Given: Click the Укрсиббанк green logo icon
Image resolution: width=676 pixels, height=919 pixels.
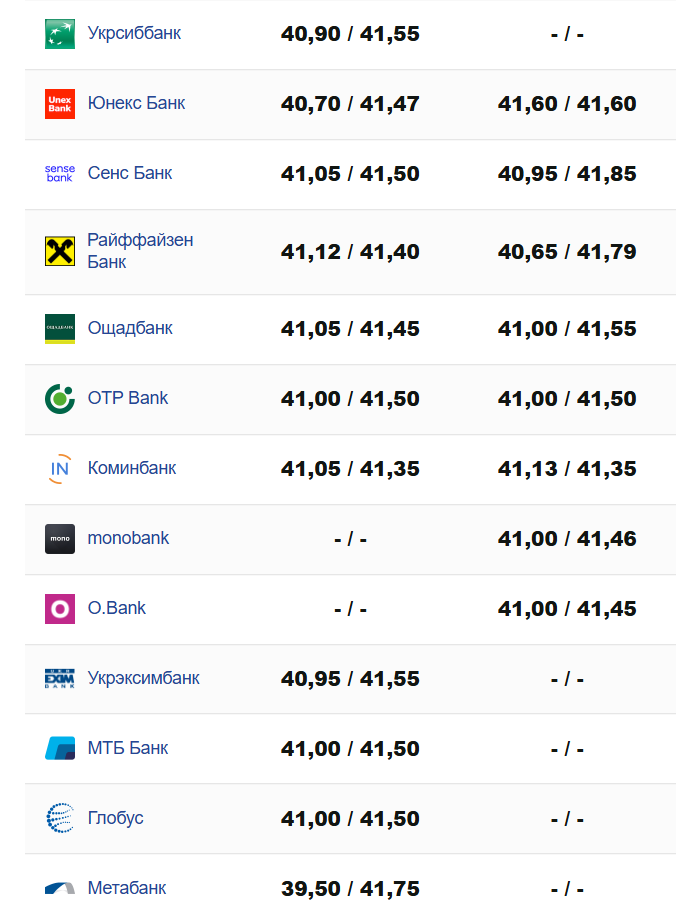Looking at the screenshot, I should point(60,34).
